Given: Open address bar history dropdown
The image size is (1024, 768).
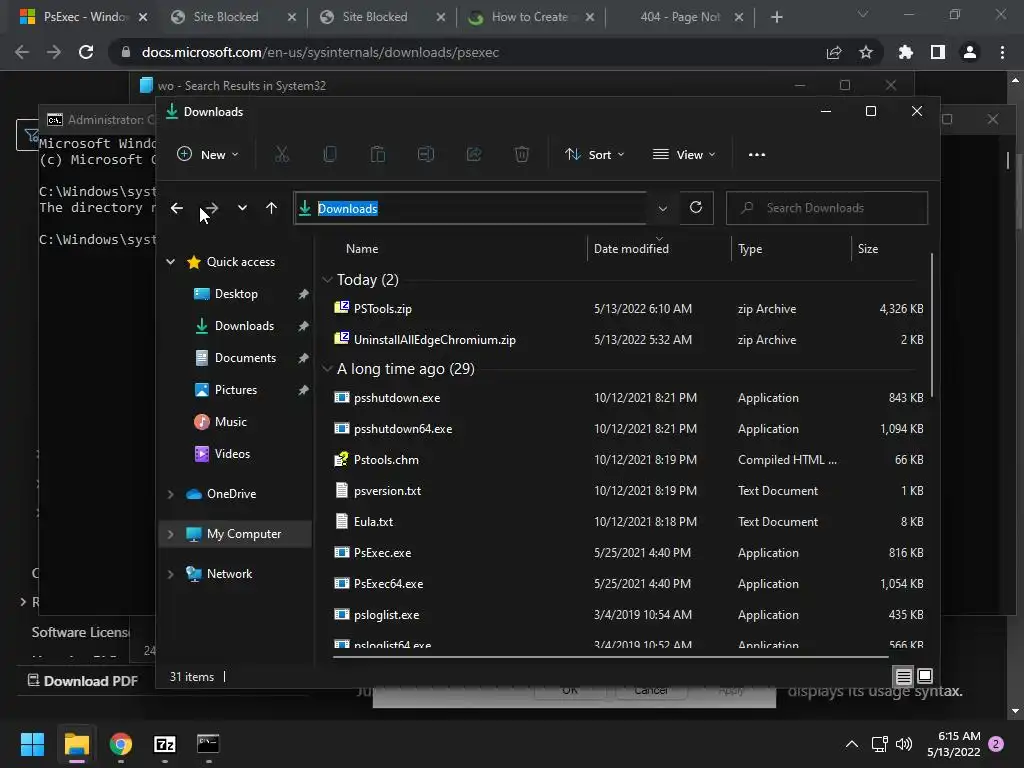Looking at the screenshot, I should (x=663, y=208).
